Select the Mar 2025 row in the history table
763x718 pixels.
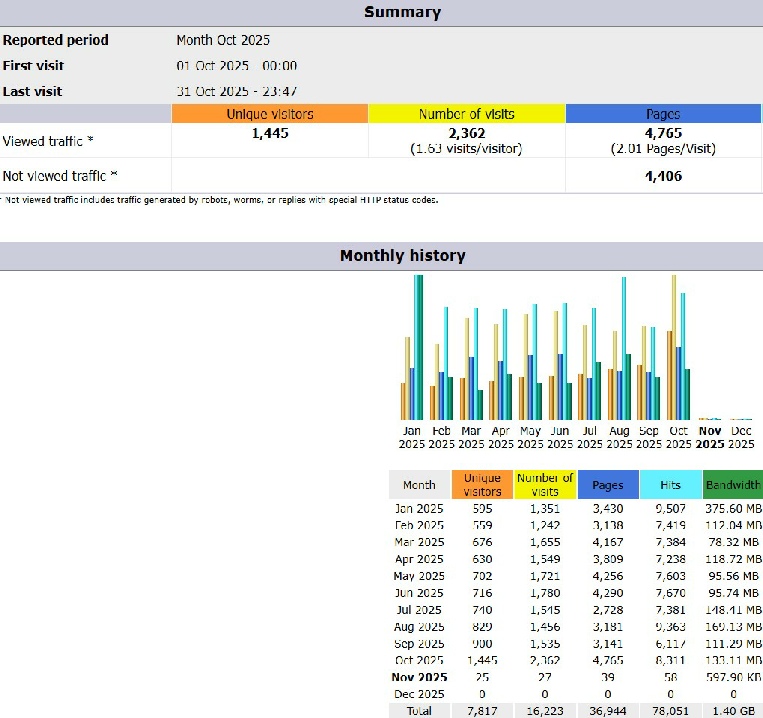pos(419,542)
